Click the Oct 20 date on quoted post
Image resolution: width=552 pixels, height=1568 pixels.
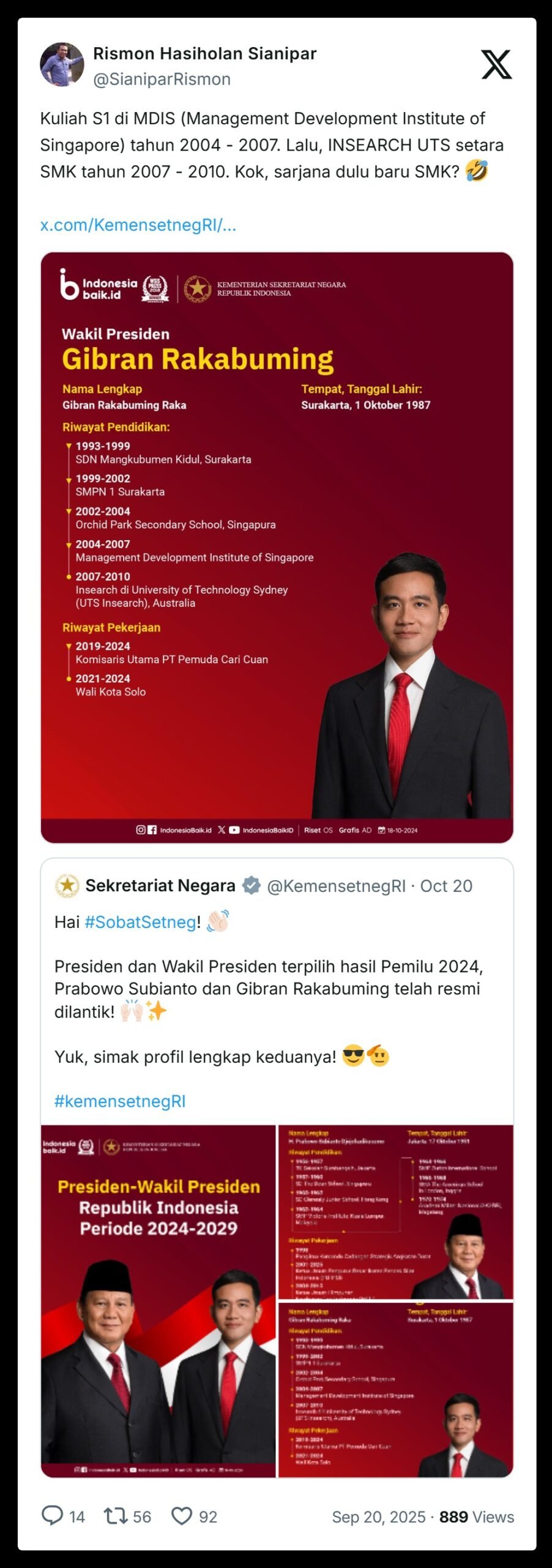446,886
